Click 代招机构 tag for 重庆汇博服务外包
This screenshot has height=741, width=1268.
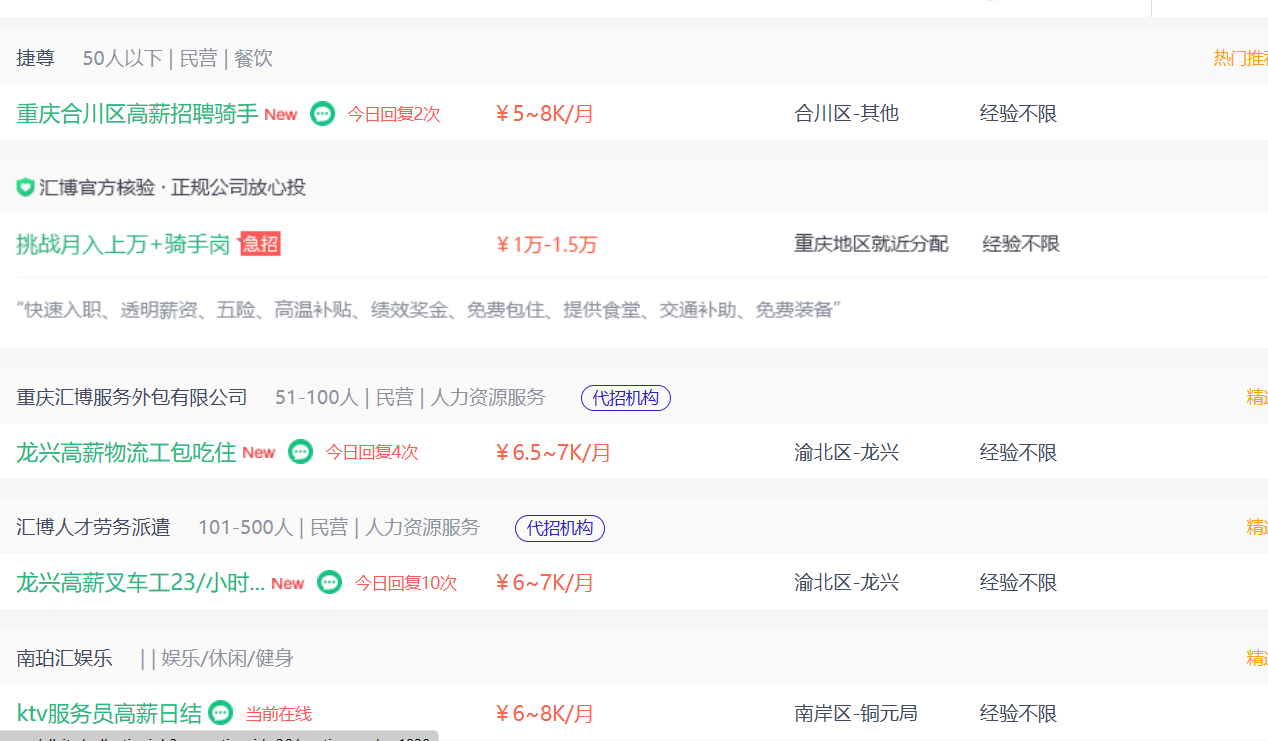point(625,398)
